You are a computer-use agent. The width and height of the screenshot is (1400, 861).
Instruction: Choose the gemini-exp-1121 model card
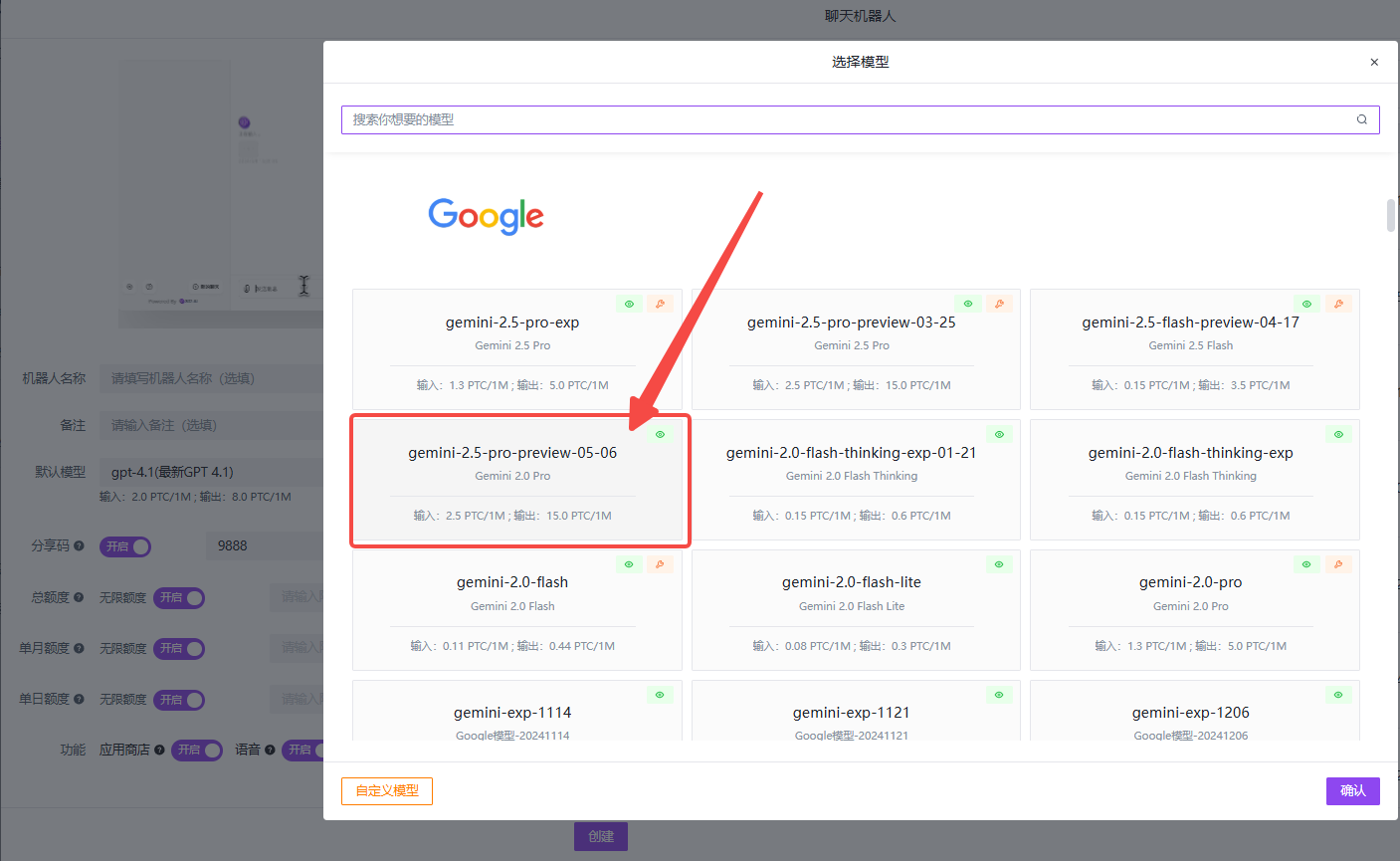856,711
